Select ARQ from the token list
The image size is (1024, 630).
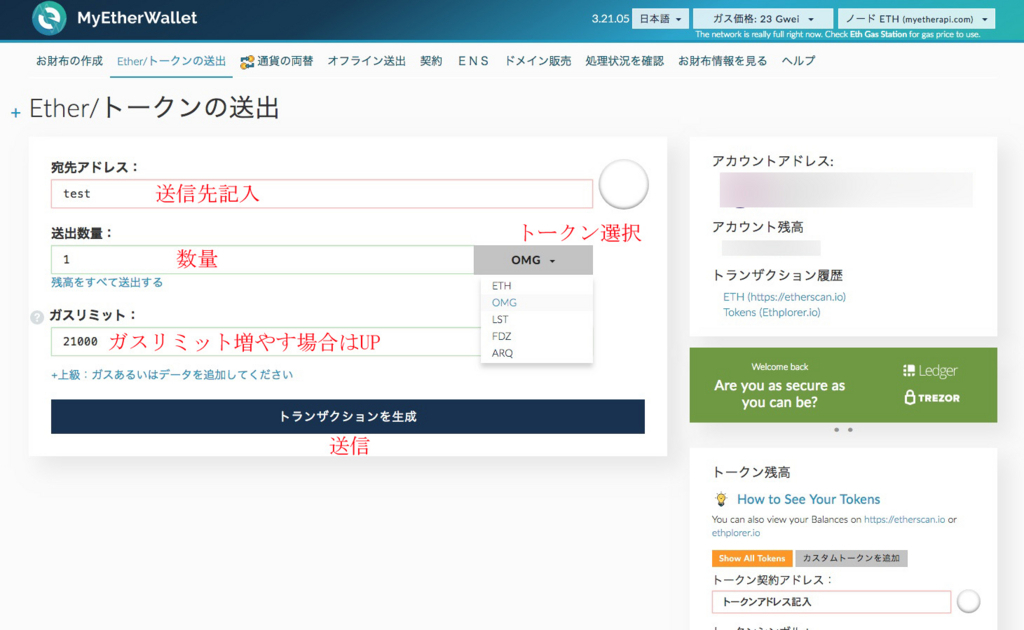pos(537,353)
